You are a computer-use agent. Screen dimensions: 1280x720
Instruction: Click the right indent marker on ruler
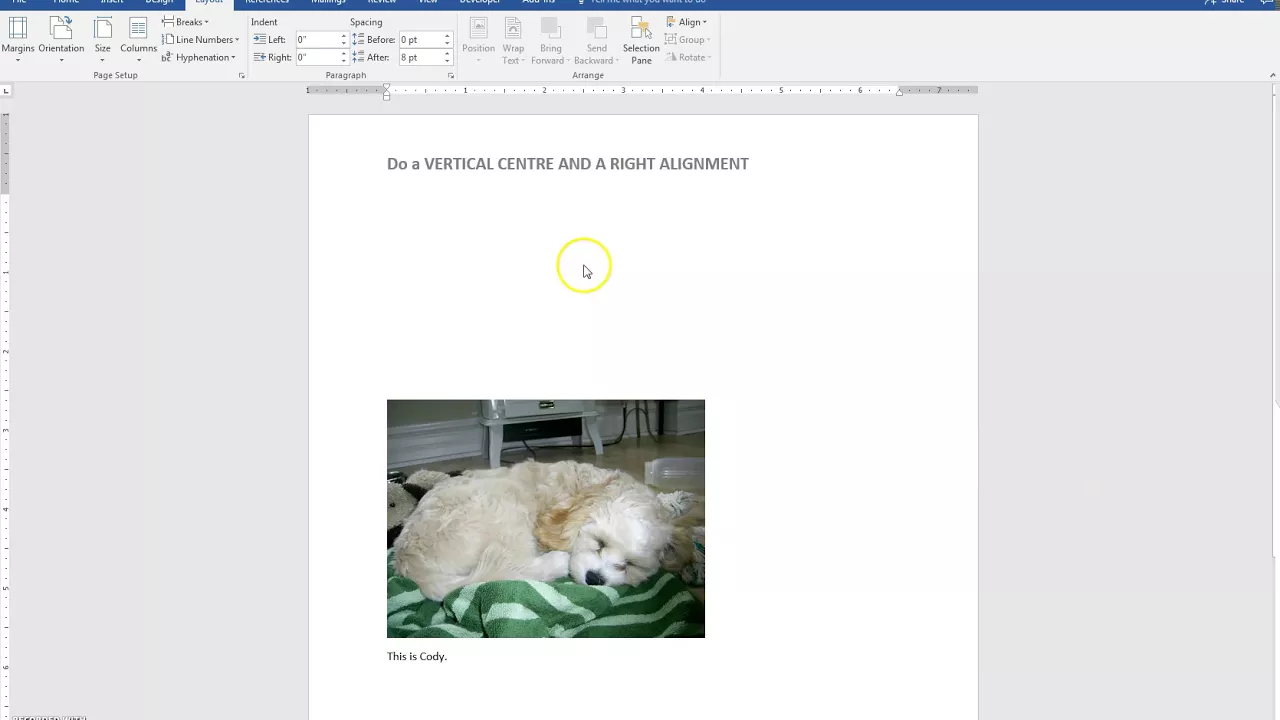[899, 92]
